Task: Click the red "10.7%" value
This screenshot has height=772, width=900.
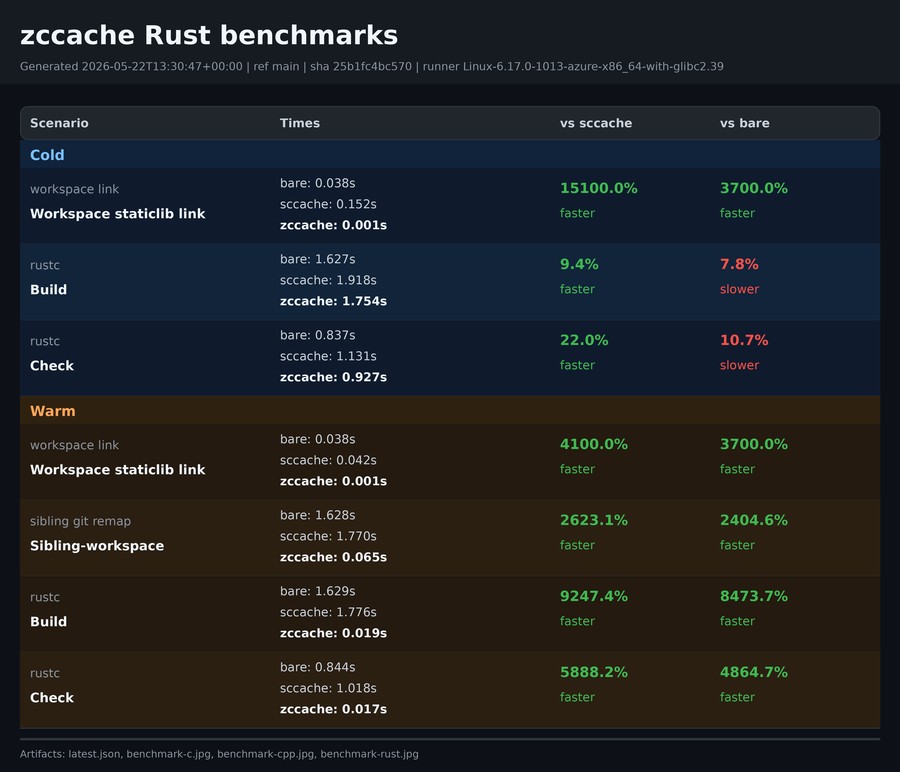Action: [x=744, y=340]
